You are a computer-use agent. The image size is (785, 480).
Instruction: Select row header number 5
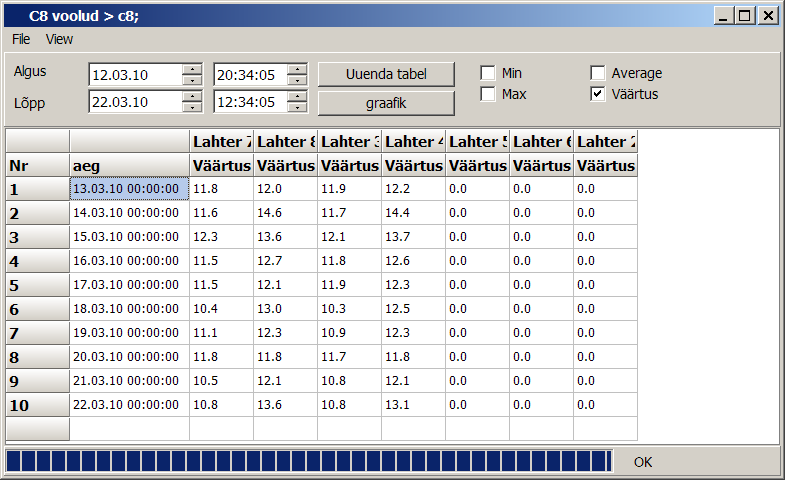[x=37, y=285]
